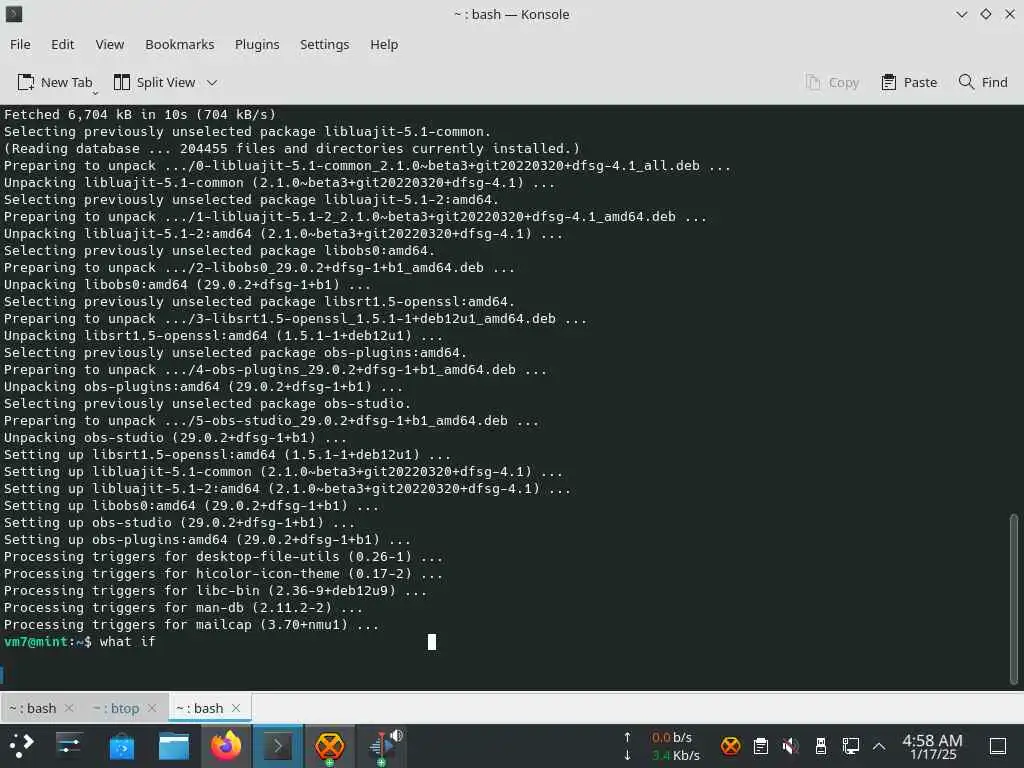Click 'Processing triggers for libc-bin' line
The width and height of the screenshot is (1024, 768).
[x=215, y=590]
